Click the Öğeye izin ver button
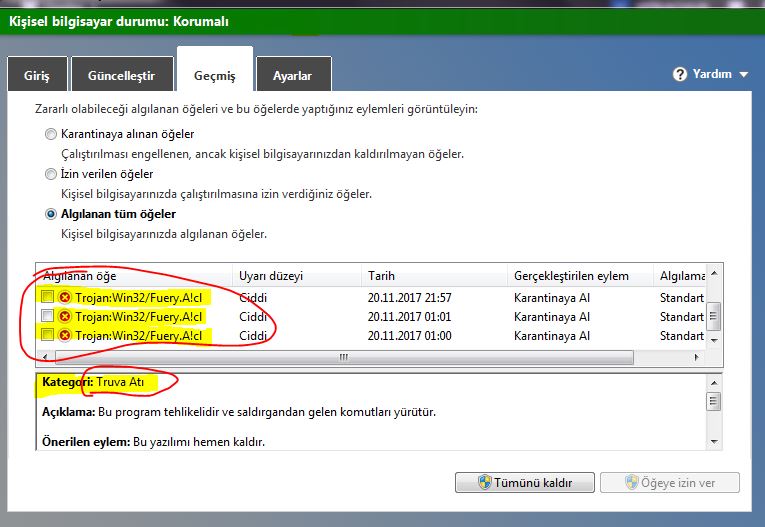Image resolution: width=765 pixels, height=527 pixels. pyautogui.click(x=670, y=483)
